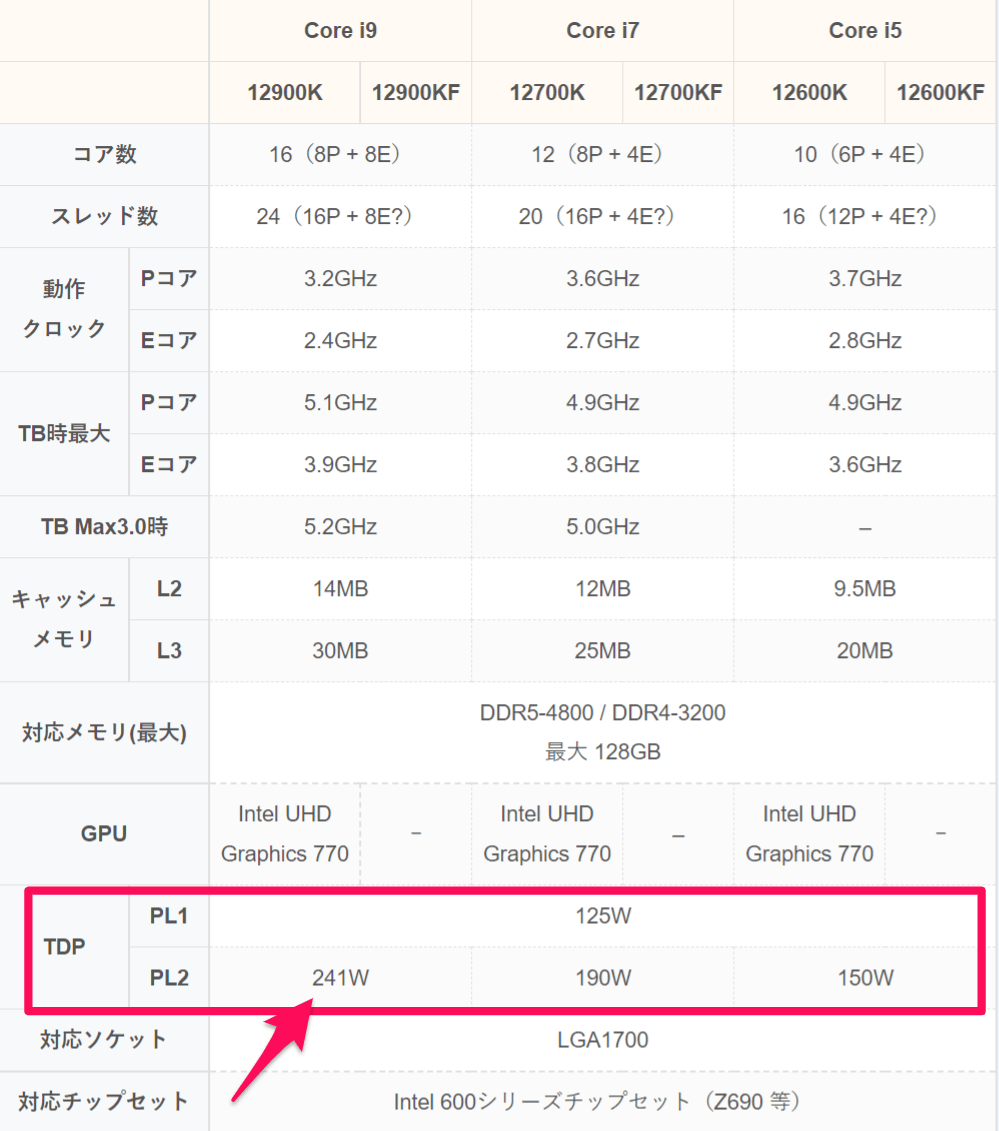Click the 3.2GHz P-core base clock cell
Image resolution: width=999 pixels, height=1131 pixels.
pyautogui.click(x=340, y=278)
